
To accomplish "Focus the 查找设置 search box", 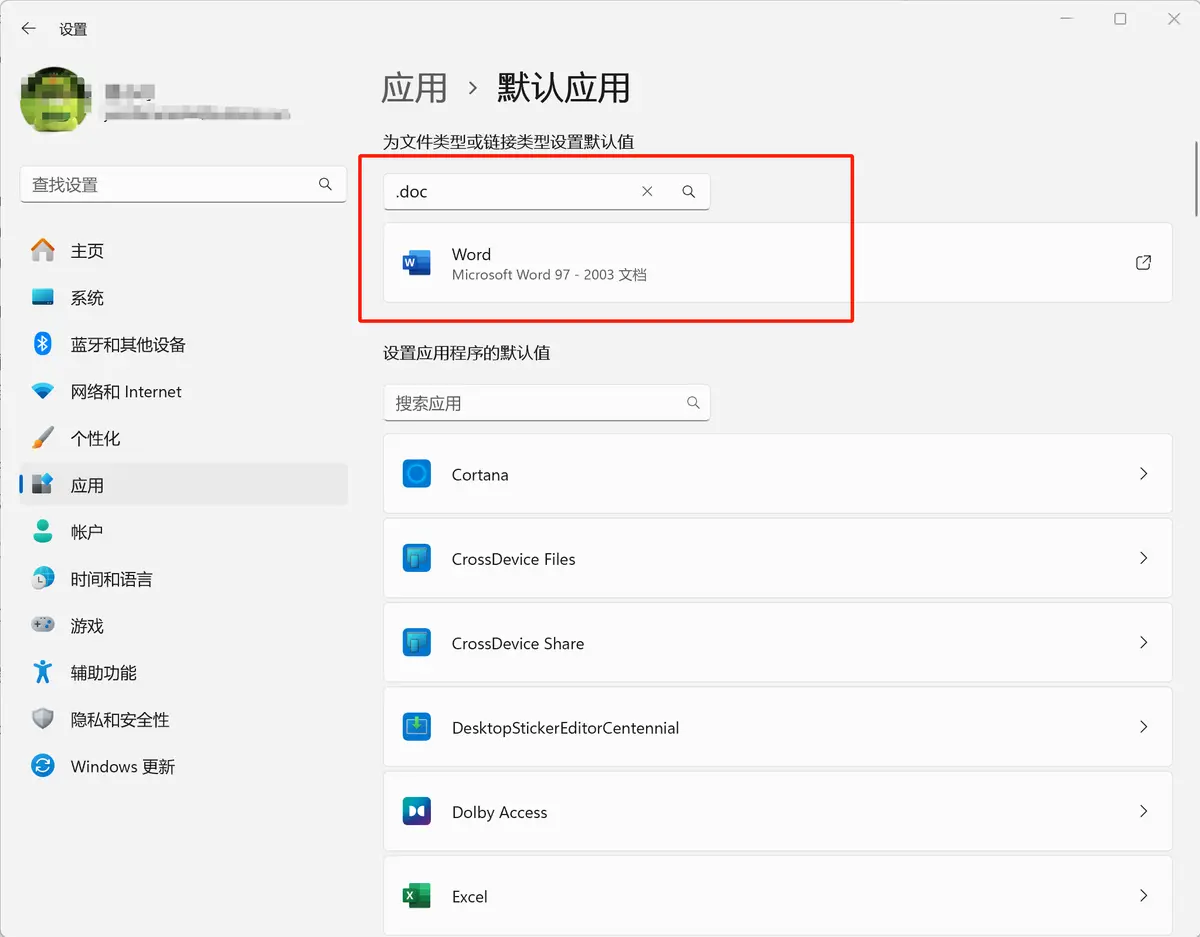I will coord(183,185).
